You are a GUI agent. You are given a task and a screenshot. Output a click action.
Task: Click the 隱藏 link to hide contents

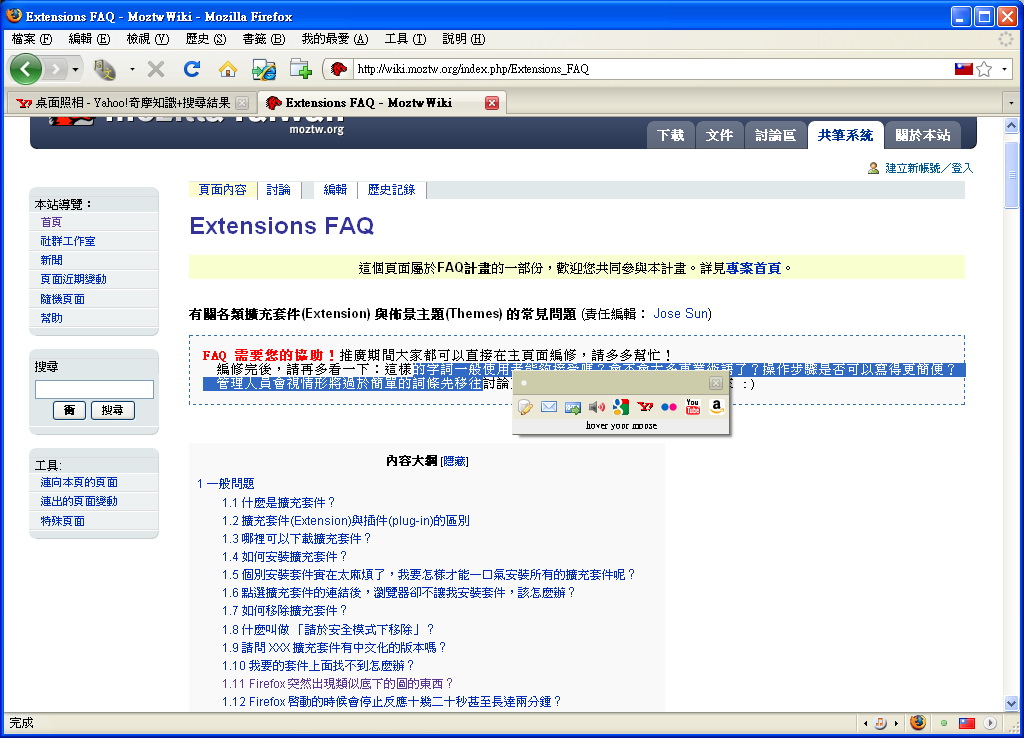(x=454, y=461)
